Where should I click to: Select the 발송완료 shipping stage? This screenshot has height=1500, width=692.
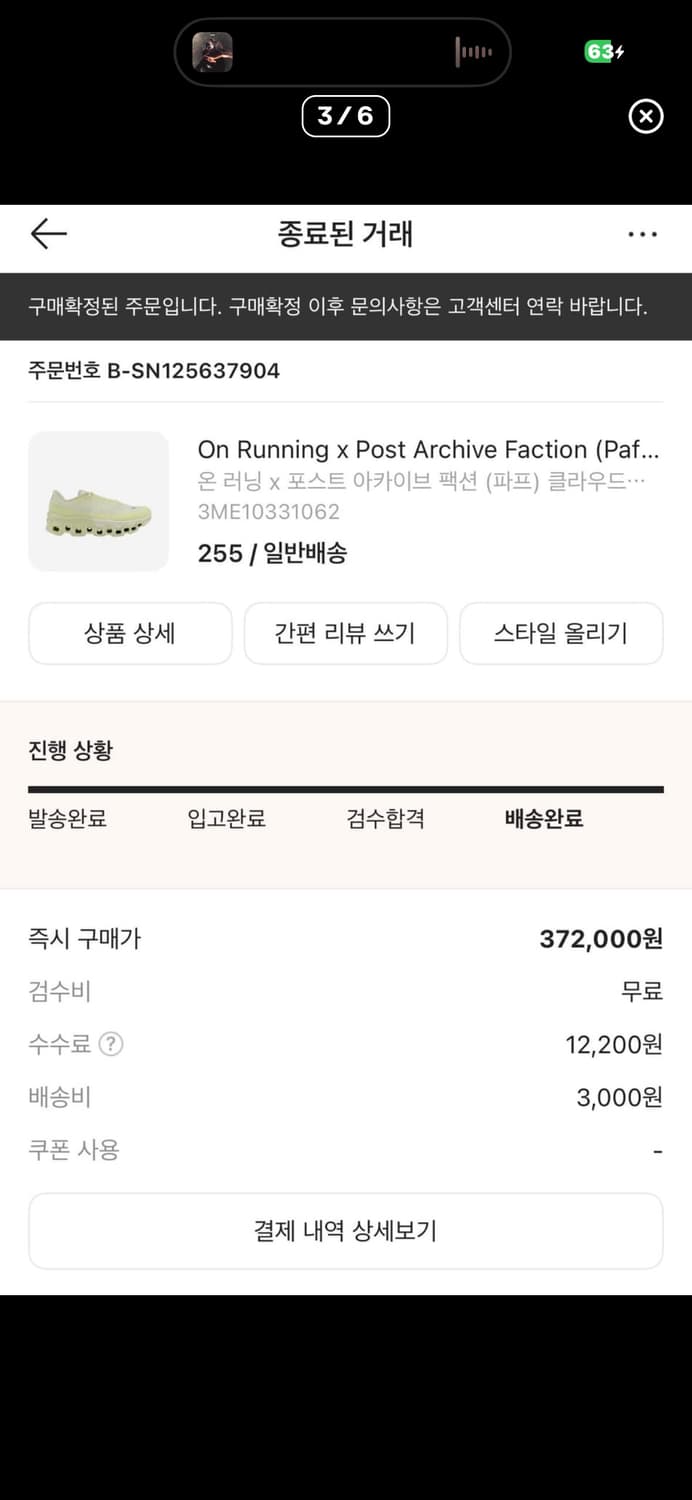[x=67, y=818]
